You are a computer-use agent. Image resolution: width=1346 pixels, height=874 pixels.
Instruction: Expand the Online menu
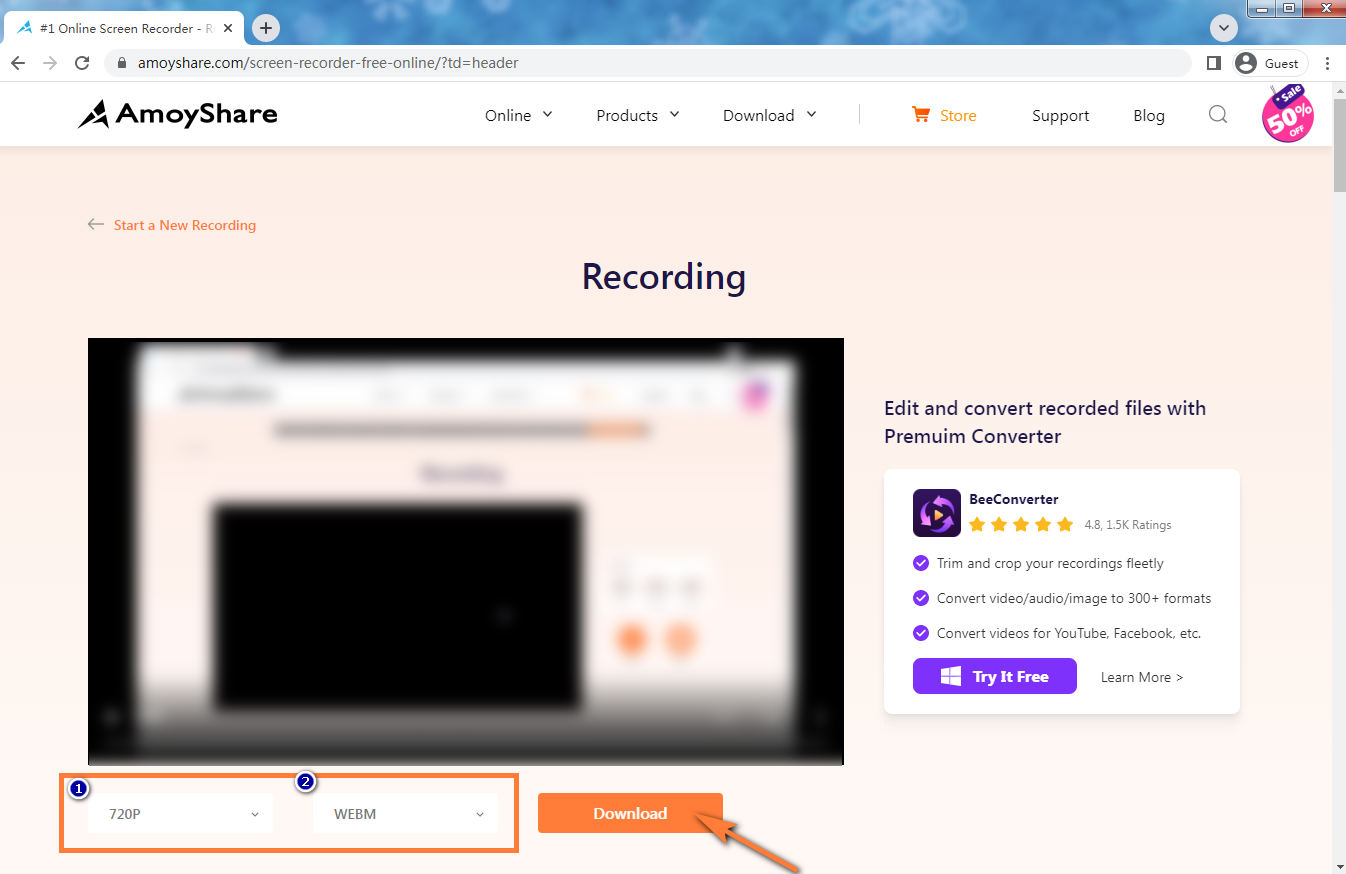519,115
